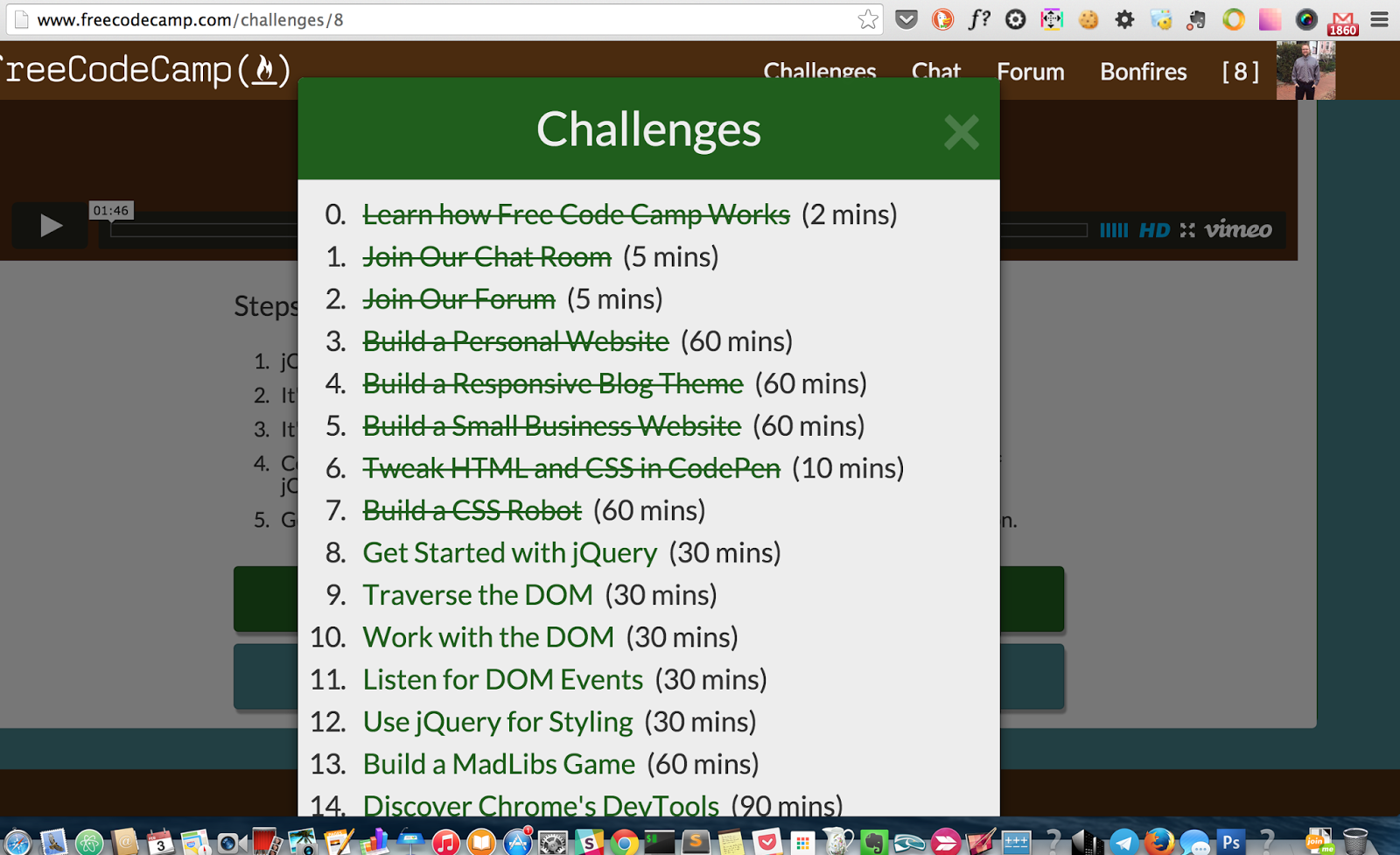Open the Chrome hamburger menu
This screenshot has width=1400, height=855.
pyautogui.click(x=1380, y=19)
